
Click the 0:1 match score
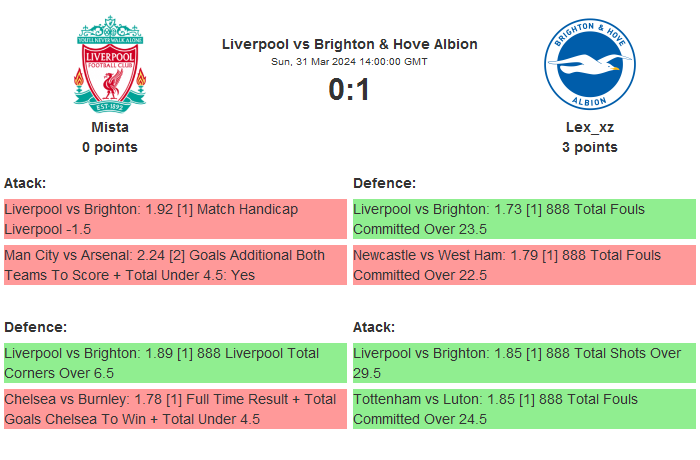pyautogui.click(x=349, y=90)
